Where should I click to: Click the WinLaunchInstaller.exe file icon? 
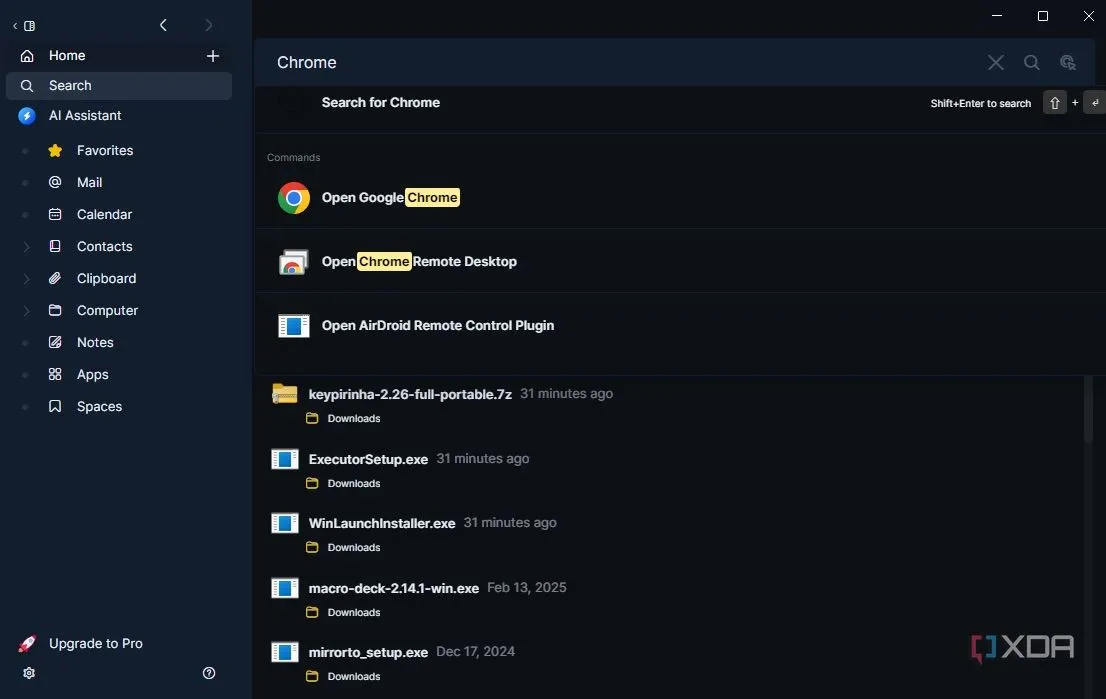tap(284, 523)
